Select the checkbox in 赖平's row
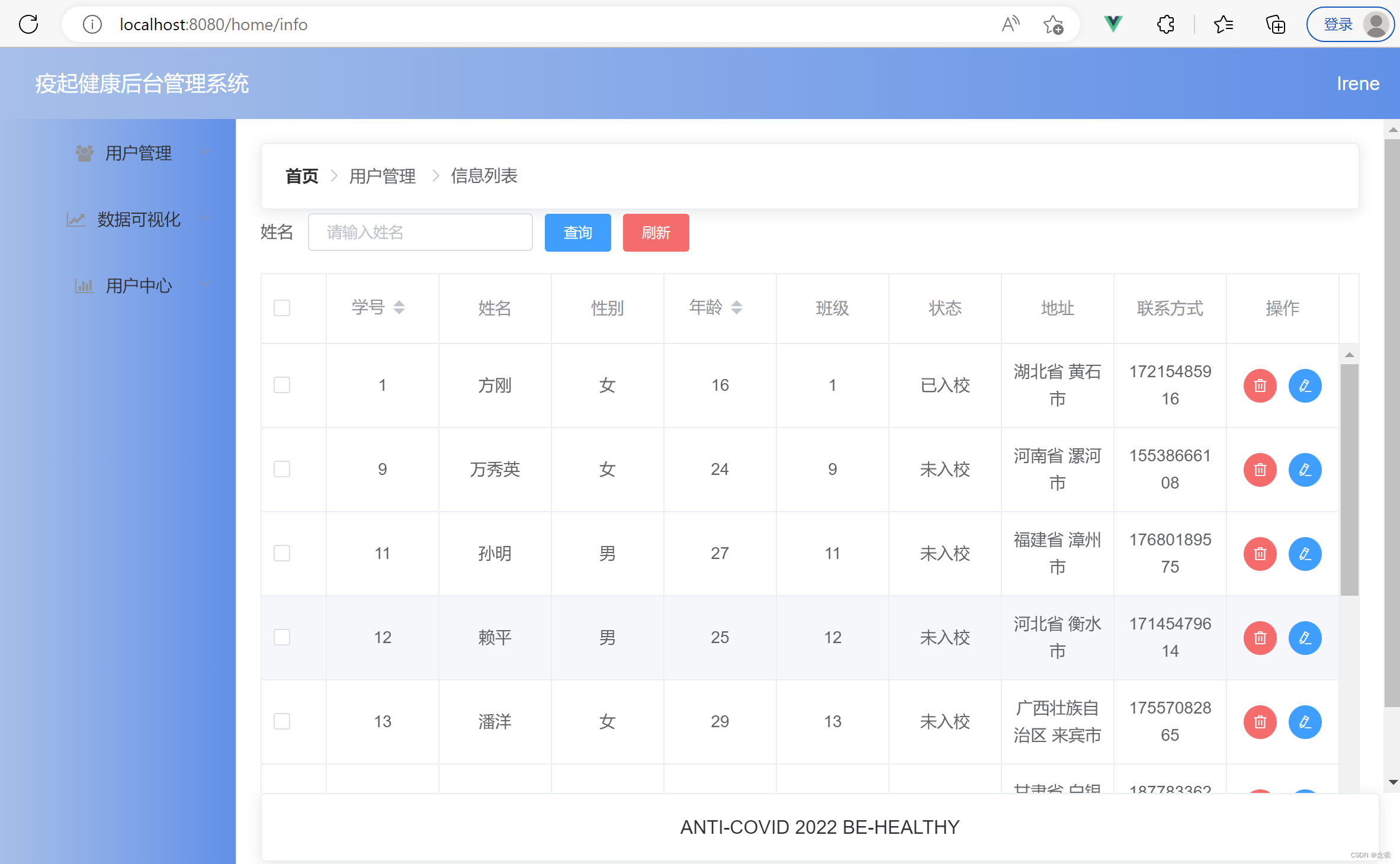This screenshot has height=864, width=1400. [x=282, y=638]
